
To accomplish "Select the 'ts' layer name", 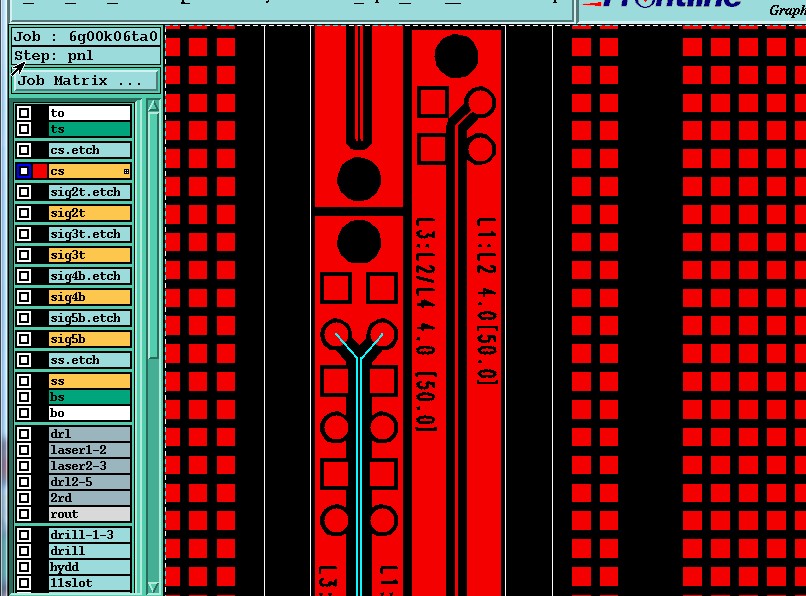I will click(89, 129).
